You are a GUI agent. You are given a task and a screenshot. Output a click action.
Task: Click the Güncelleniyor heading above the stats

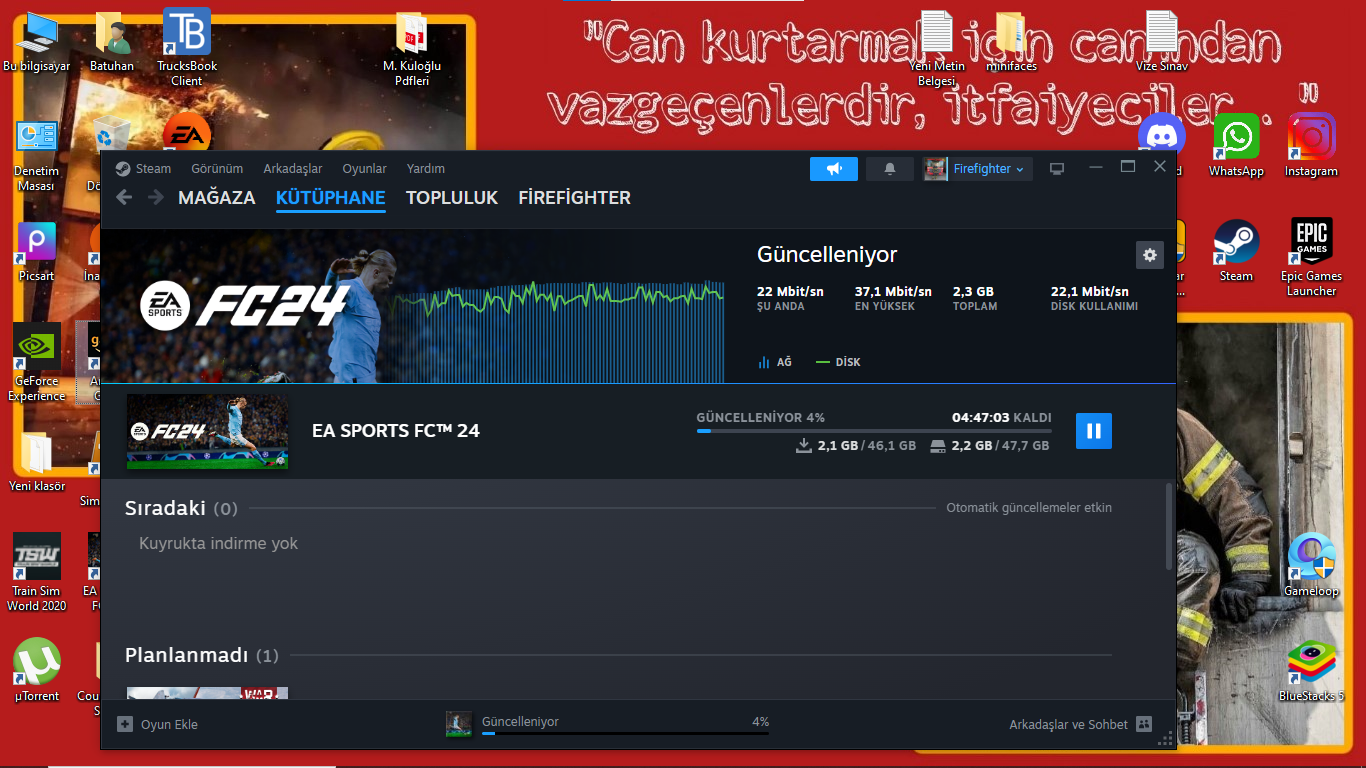click(x=827, y=255)
